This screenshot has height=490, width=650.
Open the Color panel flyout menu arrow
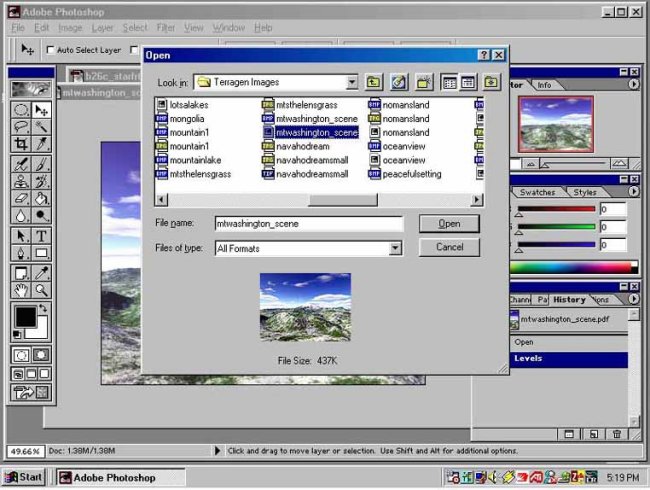[x=633, y=192]
